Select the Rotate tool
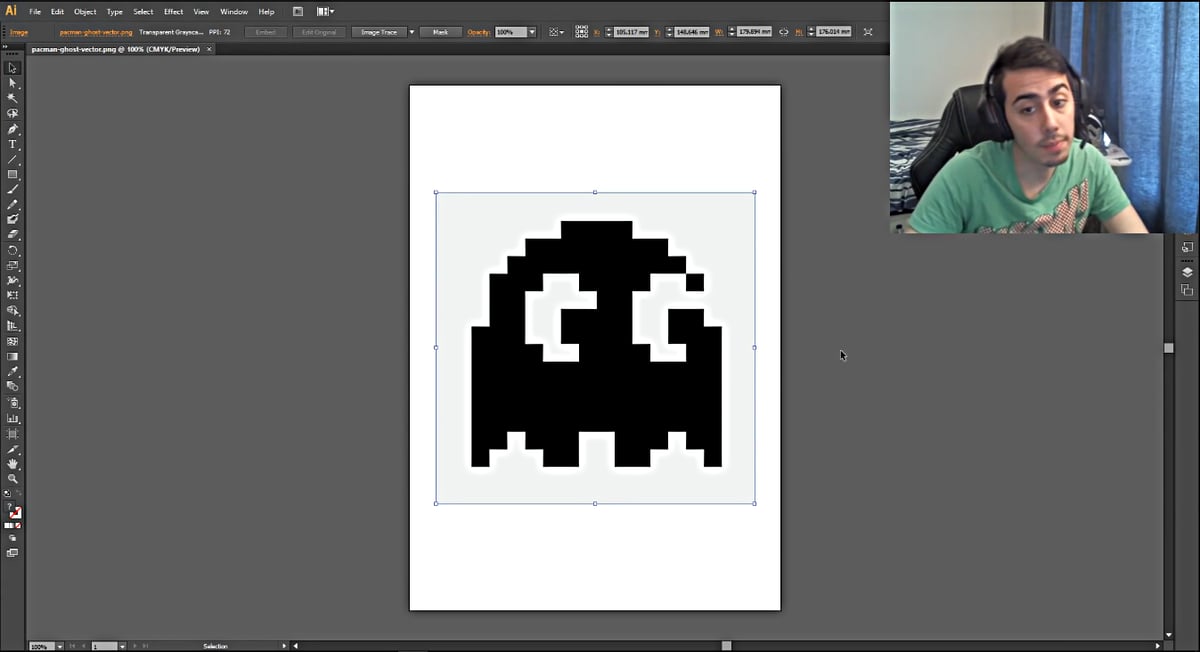Screen dimensions: 1200x652 (13, 250)
